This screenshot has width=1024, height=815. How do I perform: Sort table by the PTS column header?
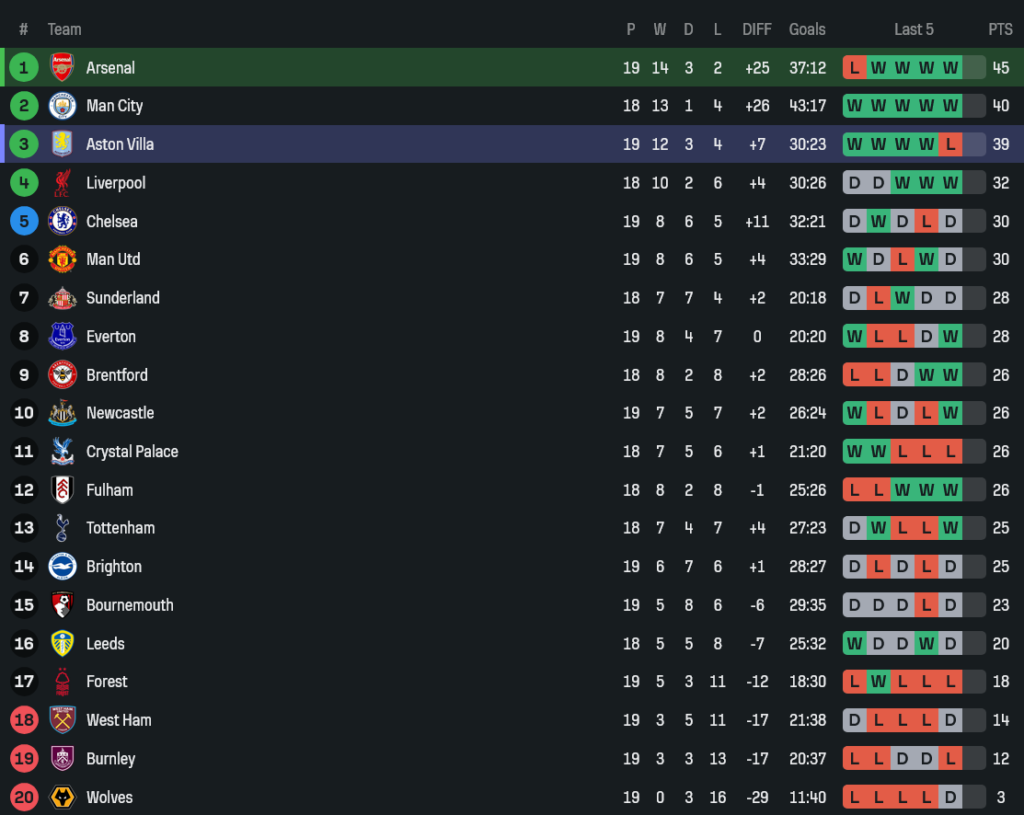(1000, 29)
